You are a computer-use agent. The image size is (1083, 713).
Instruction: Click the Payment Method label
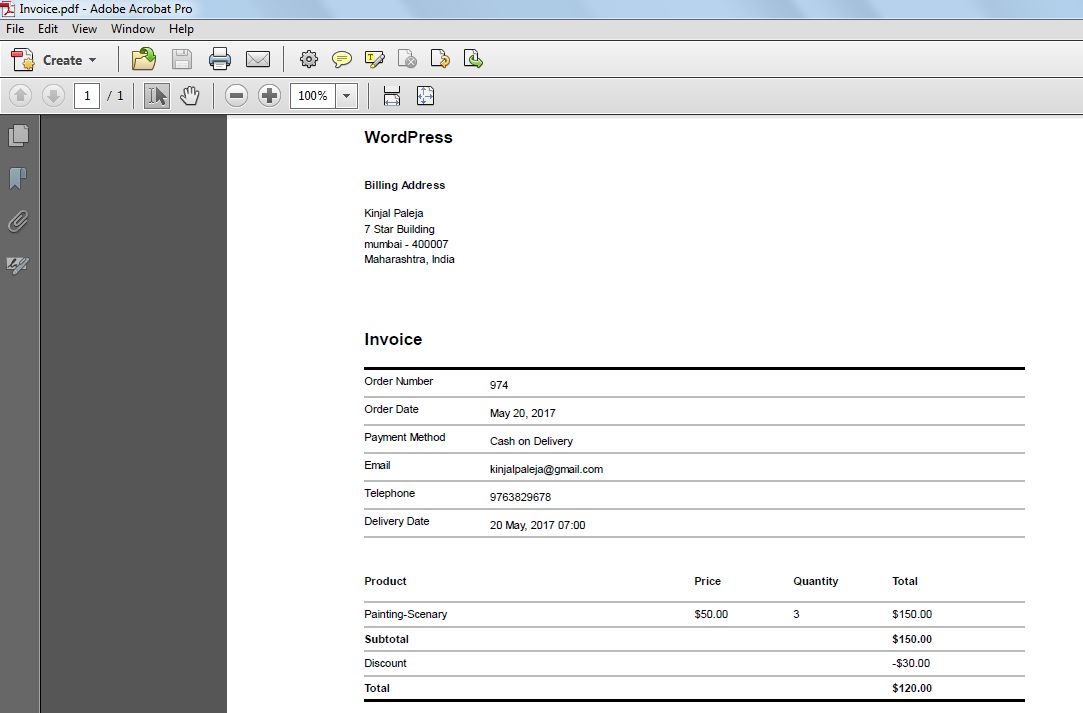point(405,437)
